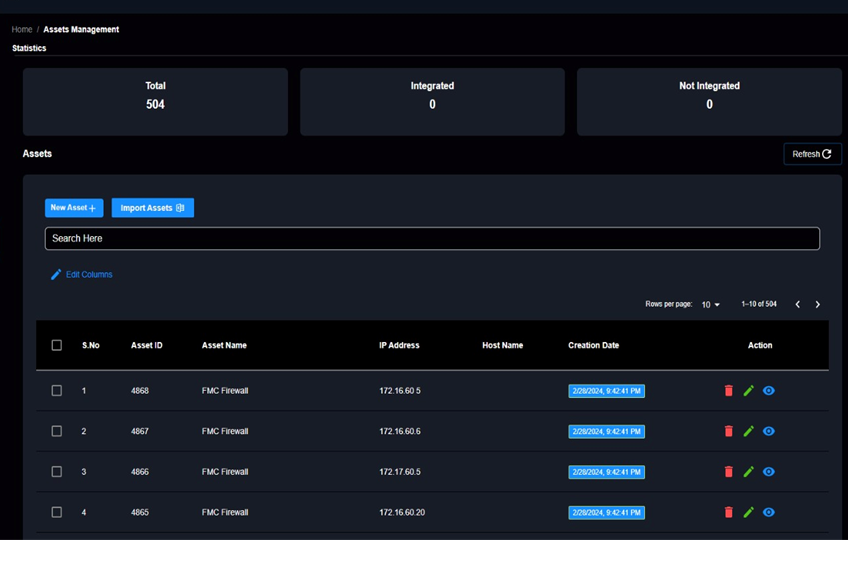Click the New Asset button
848x567 pixels.
74,208
